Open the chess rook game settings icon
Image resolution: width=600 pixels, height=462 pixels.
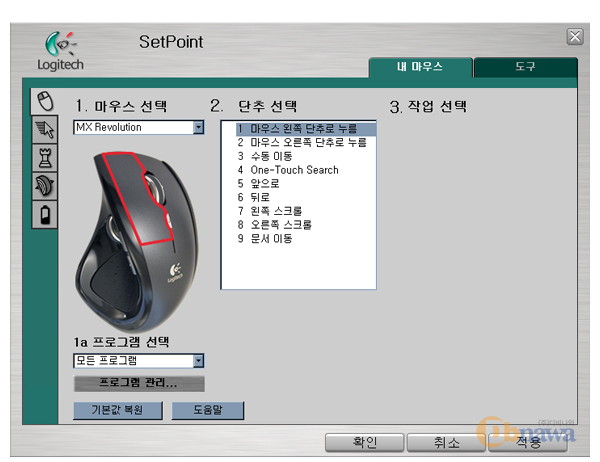(45, 158)
